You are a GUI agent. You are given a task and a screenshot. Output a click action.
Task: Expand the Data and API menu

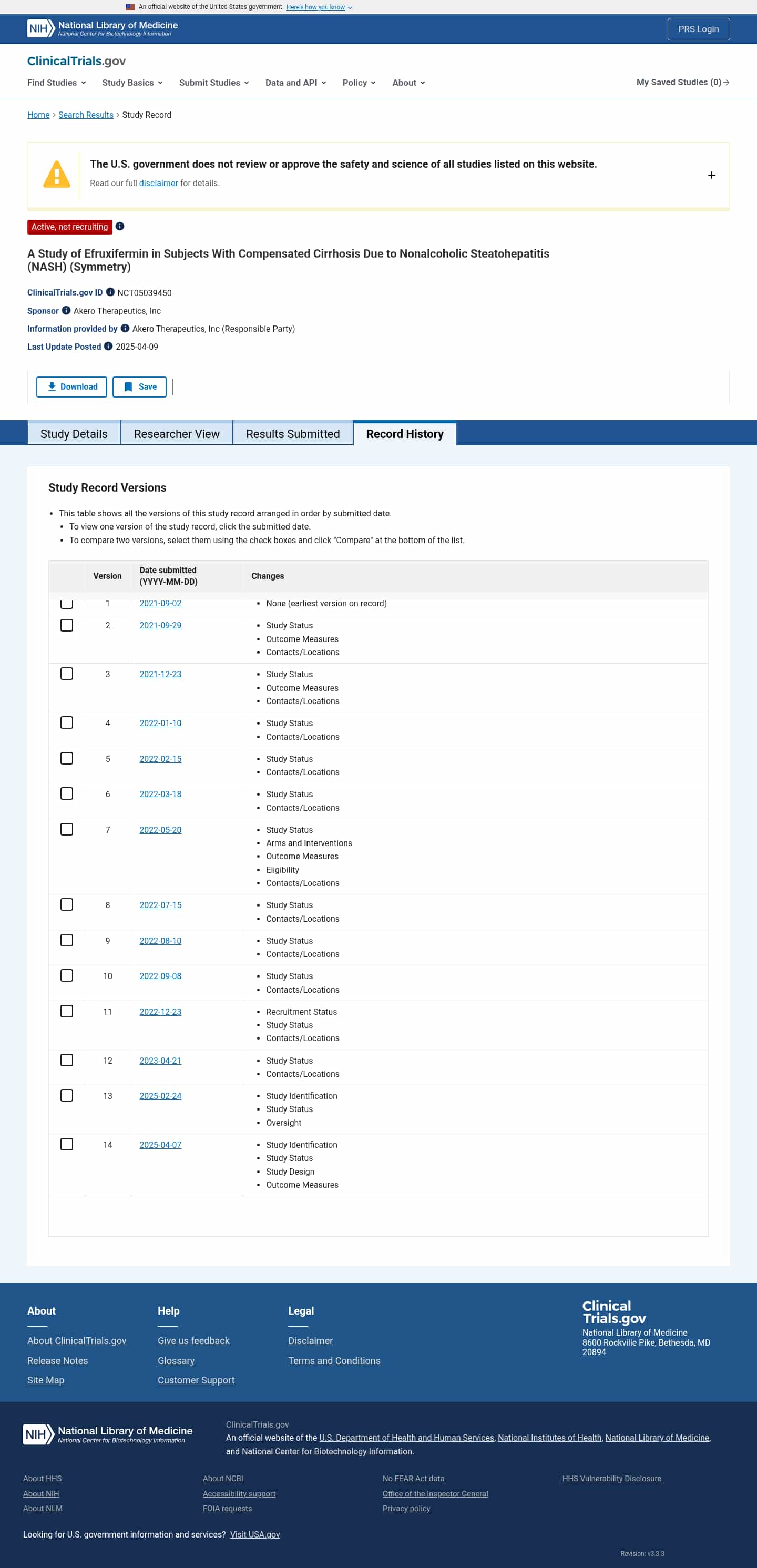(295, 83)
